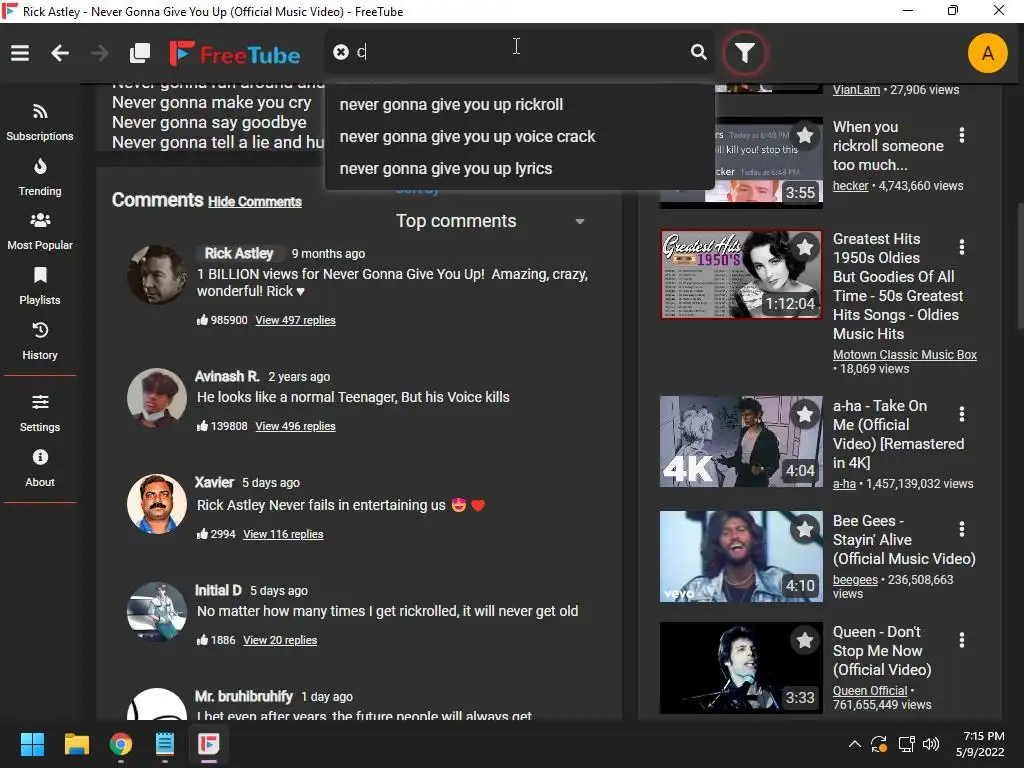Favorite Queen Don't Stop Me Now via star
This screenshot has height=768, width=1024.
click(x=805, y=641)
